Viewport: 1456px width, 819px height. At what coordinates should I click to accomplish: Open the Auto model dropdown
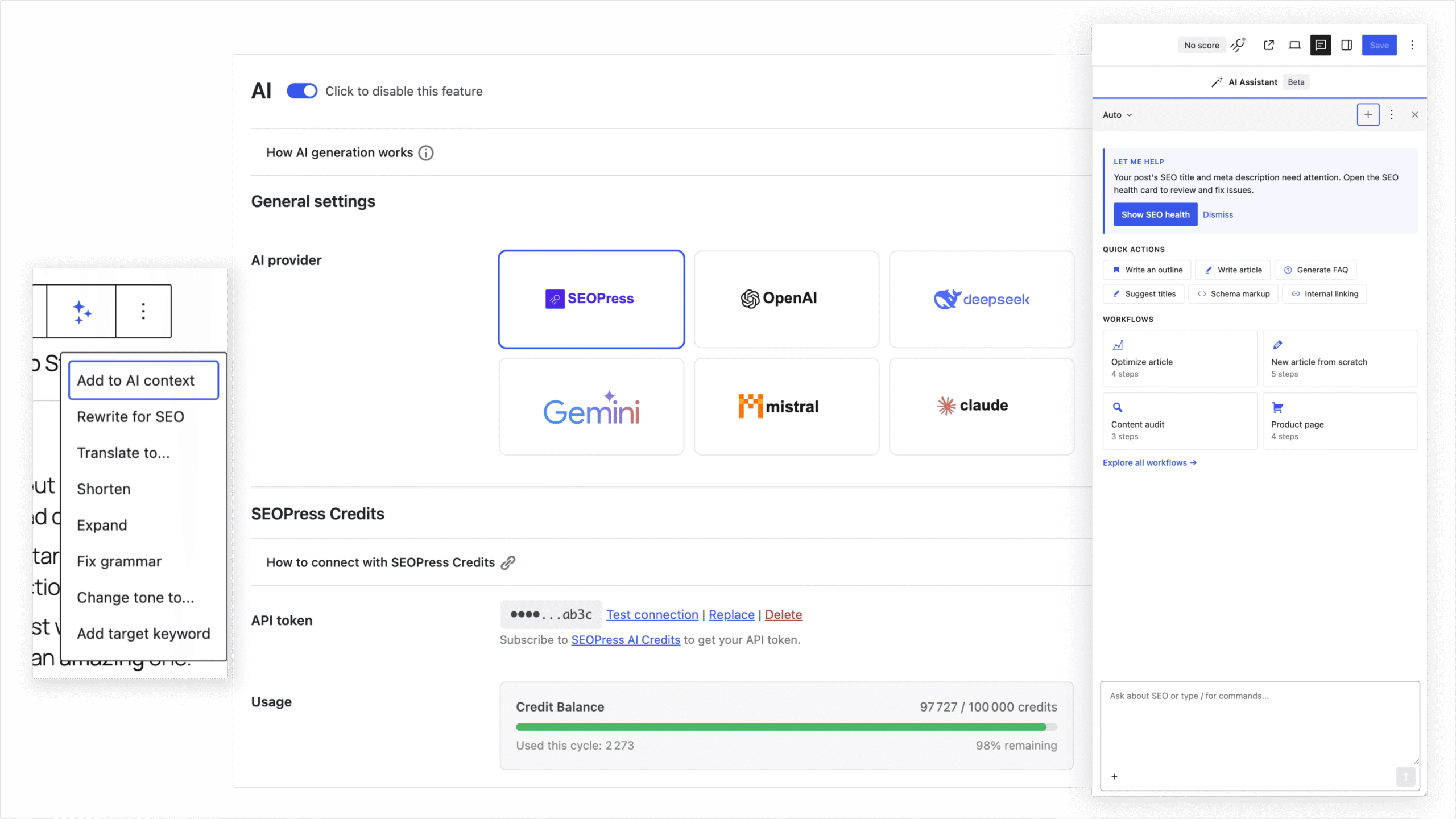pos(1117,115)
